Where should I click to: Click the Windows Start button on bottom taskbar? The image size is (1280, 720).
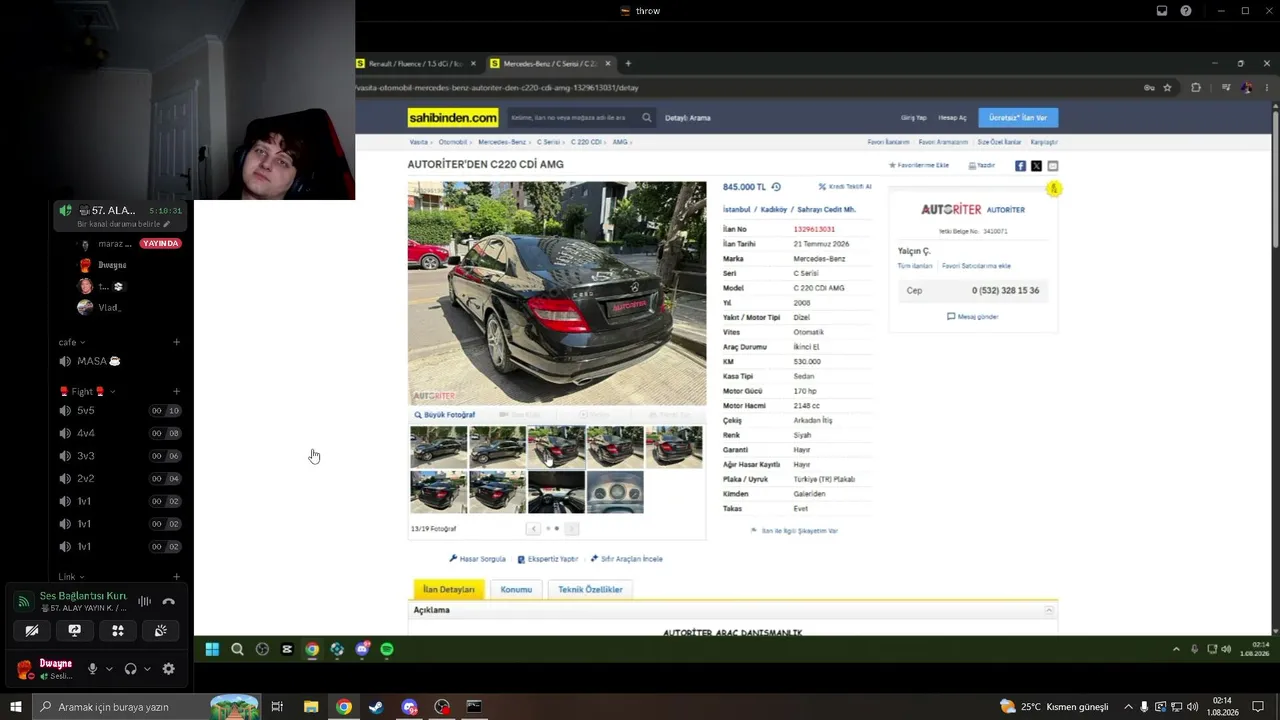[16, 707]
